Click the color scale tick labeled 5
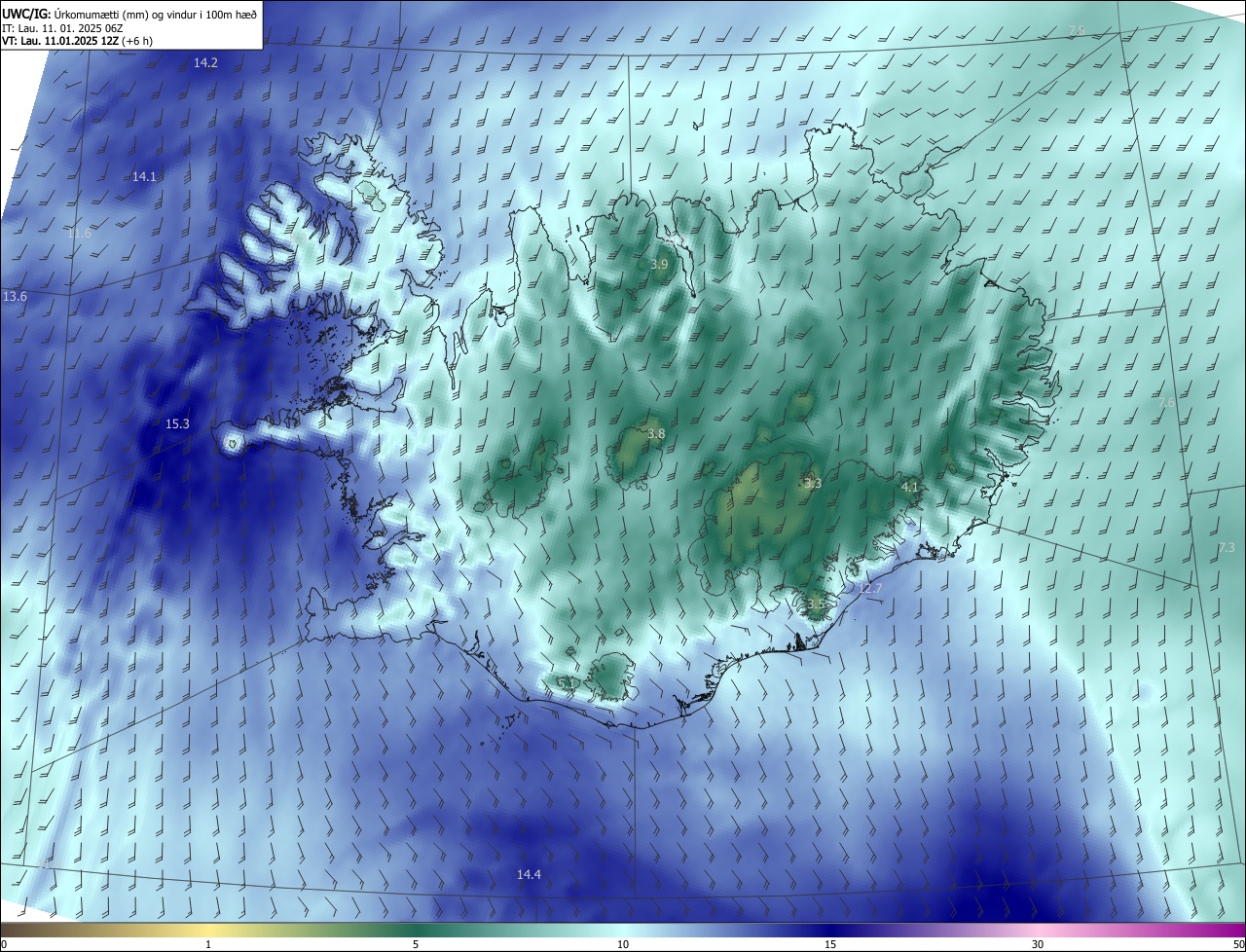This screenshot has height=952, width=1246. [416, 944]
